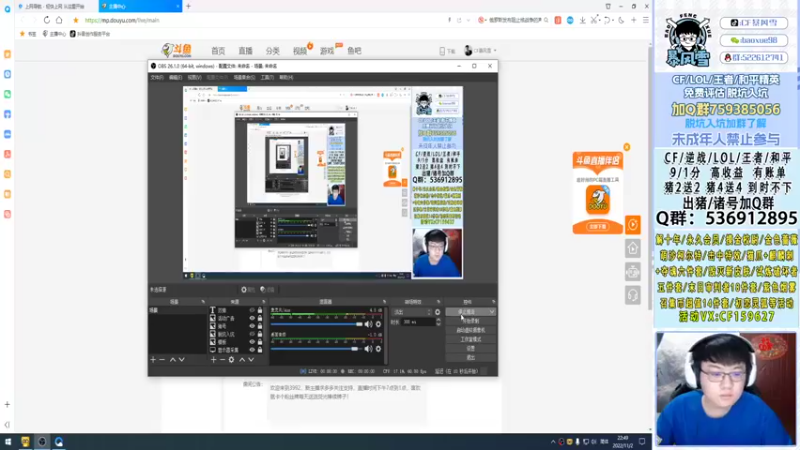Add a new scene with the plus icon
Screen dimensions: 800x450
pos(153,360)
